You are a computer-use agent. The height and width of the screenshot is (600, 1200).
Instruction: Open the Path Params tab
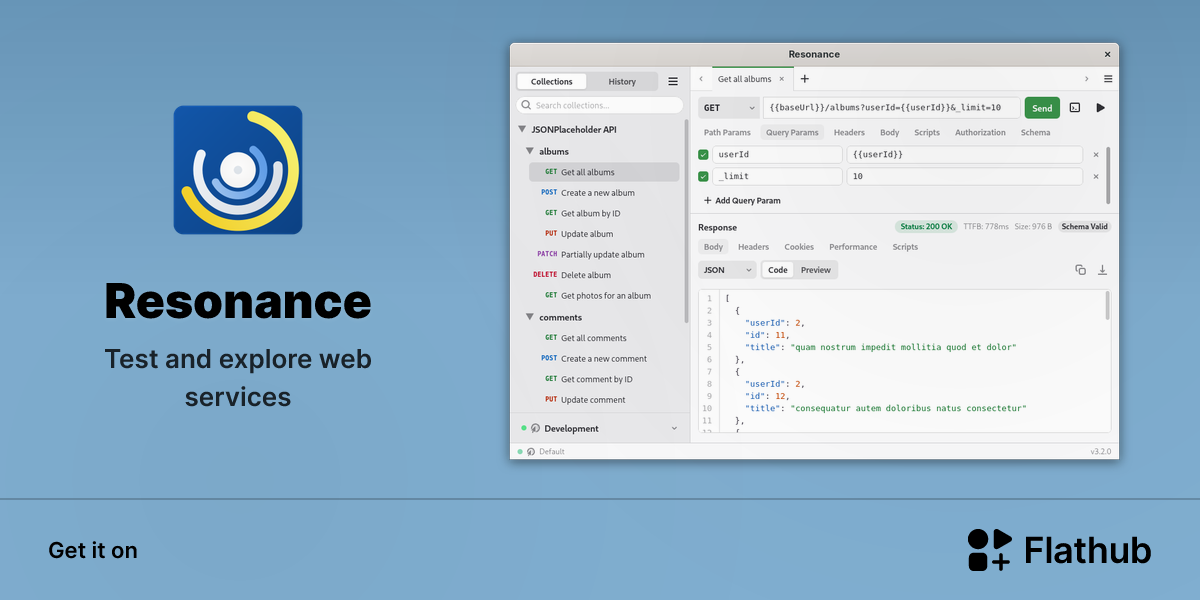pos(727,132)
